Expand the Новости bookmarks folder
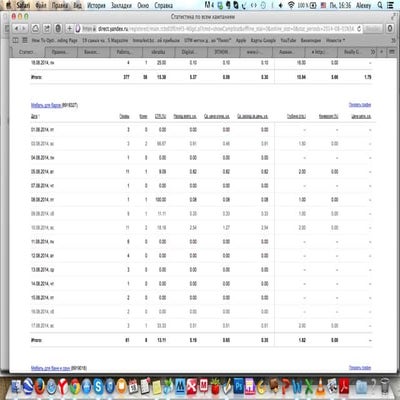Viewport: 400px width, 400px height. [335, 40]
